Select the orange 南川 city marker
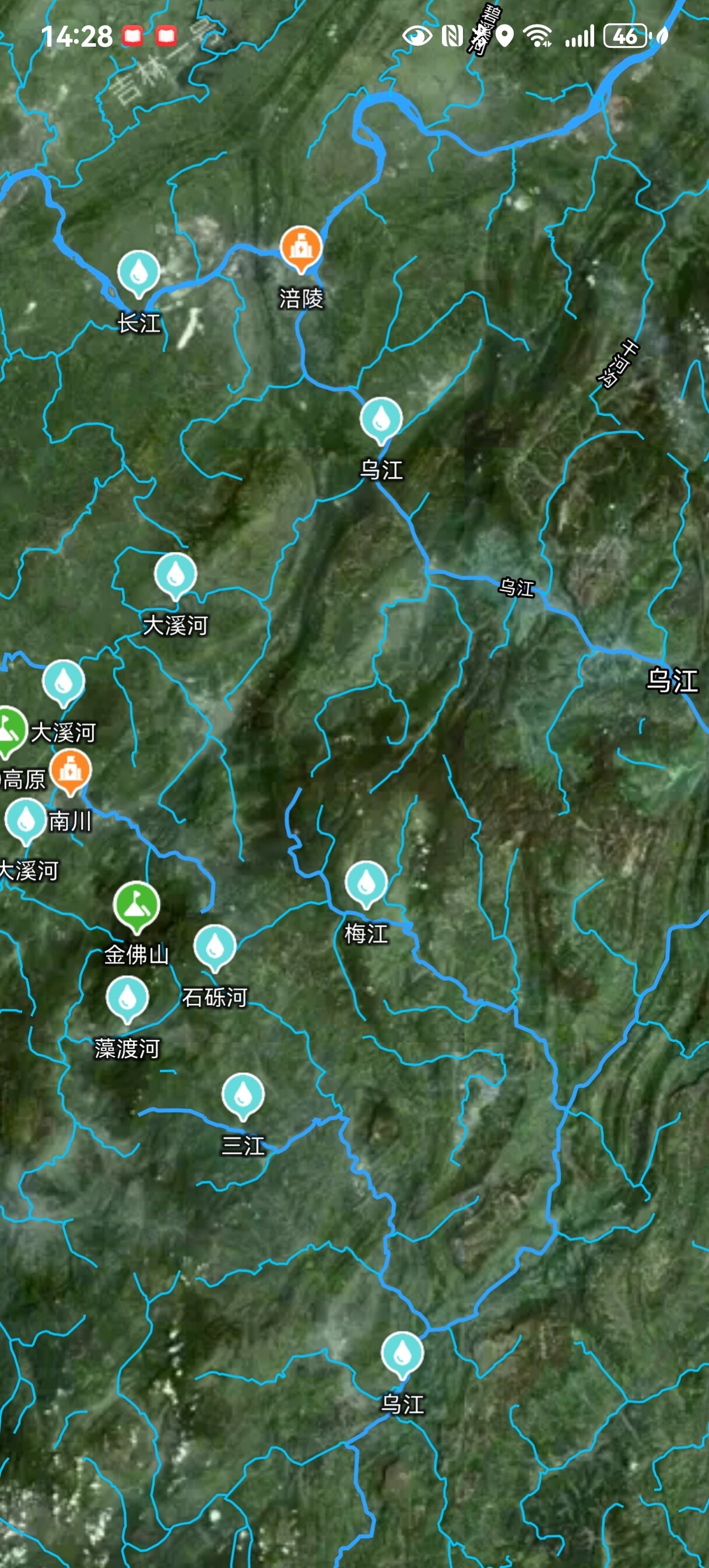709x1568 pixels. point(71,771)
